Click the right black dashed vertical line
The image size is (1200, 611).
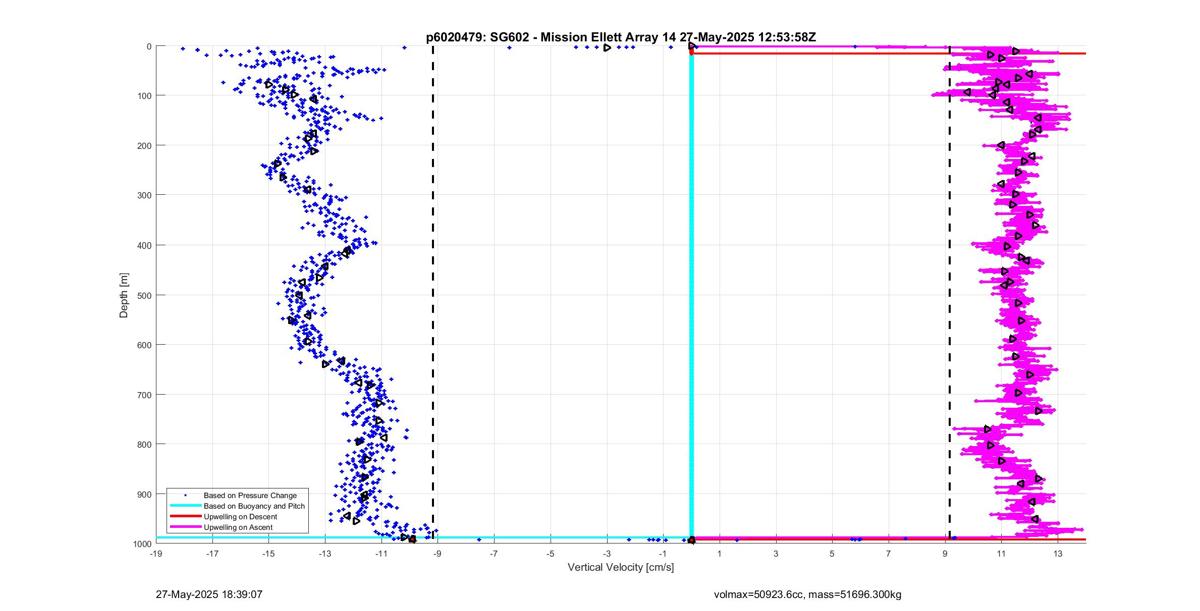[949, 295]
